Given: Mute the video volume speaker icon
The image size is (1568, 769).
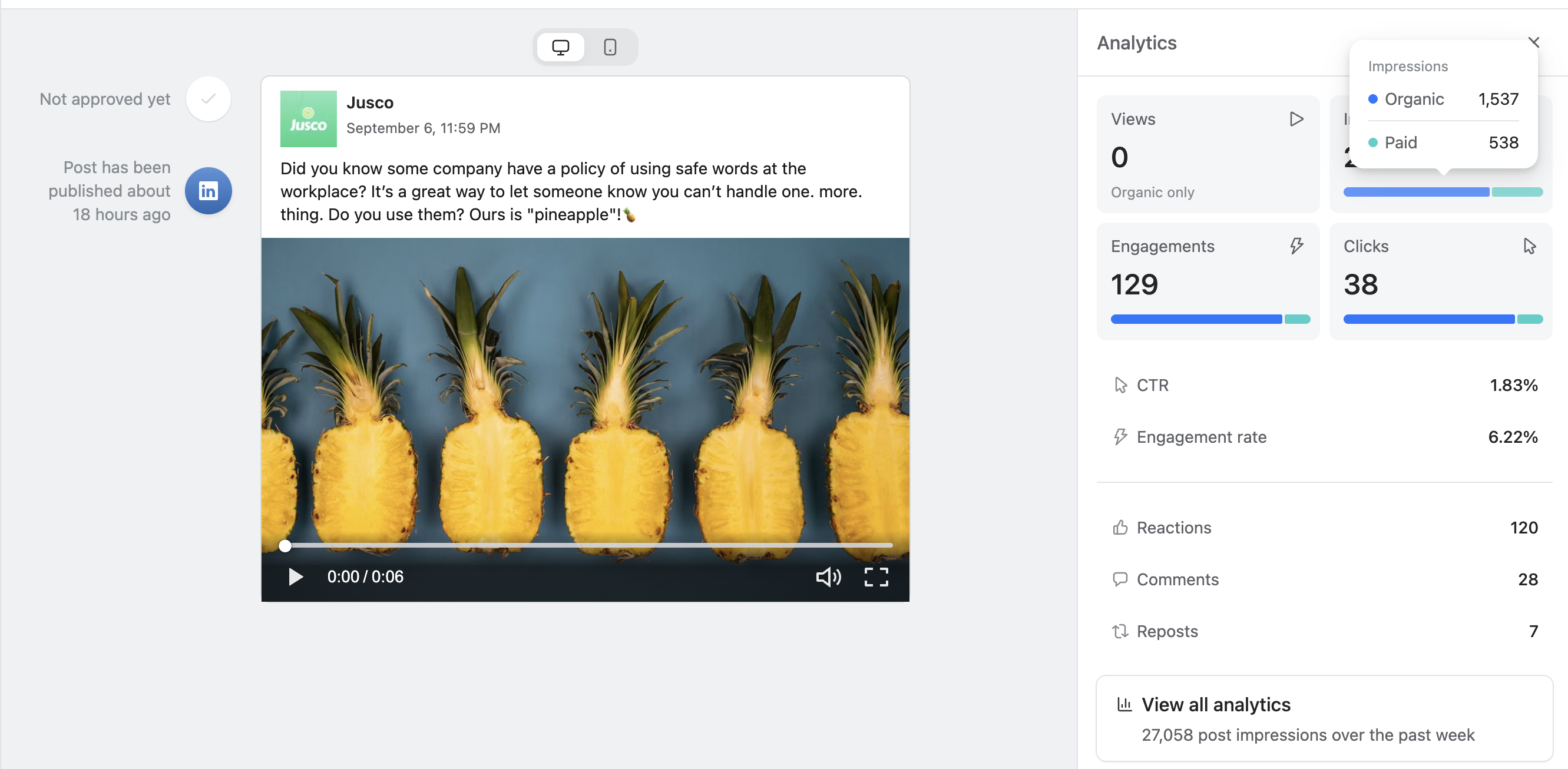Looking at the screenshot, I should [828, 577].
